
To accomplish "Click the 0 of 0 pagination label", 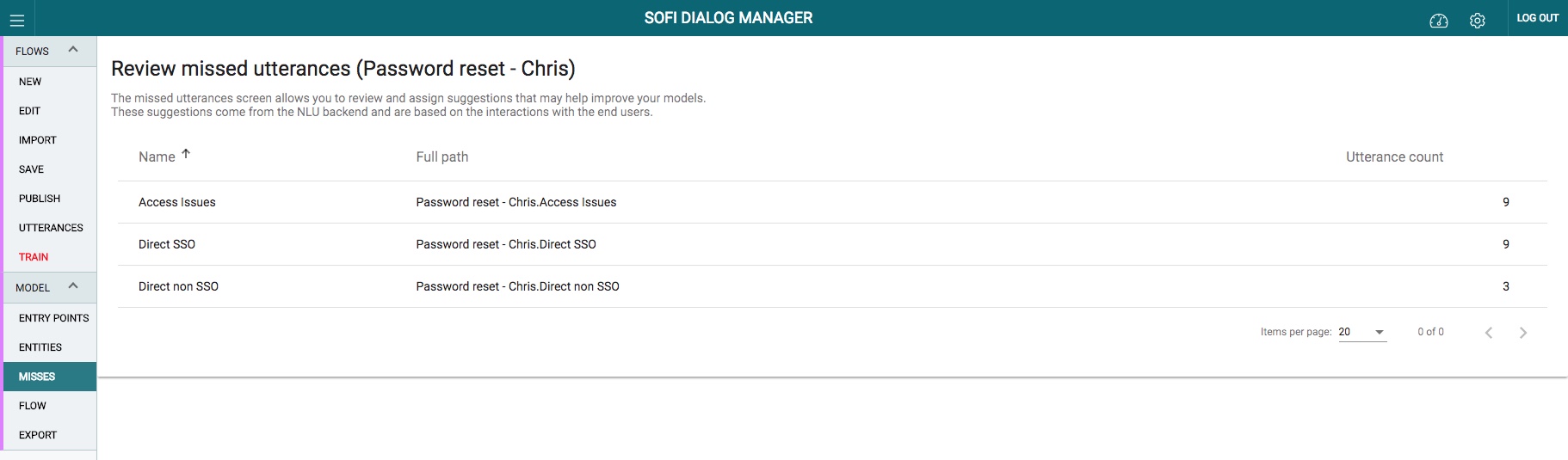I will pyautogui.click(x=1431, y=332).
